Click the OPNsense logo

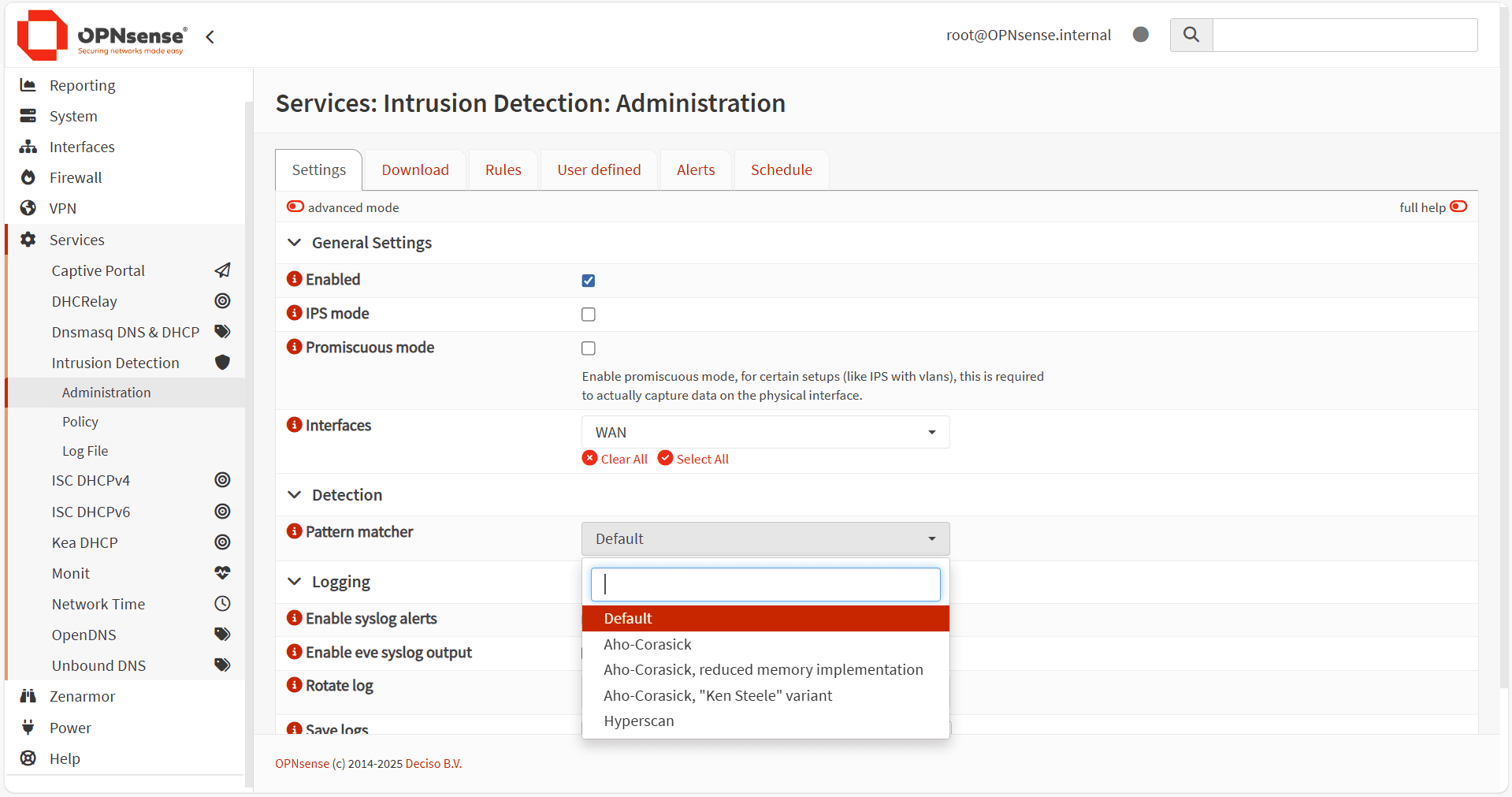pos(102,35)
